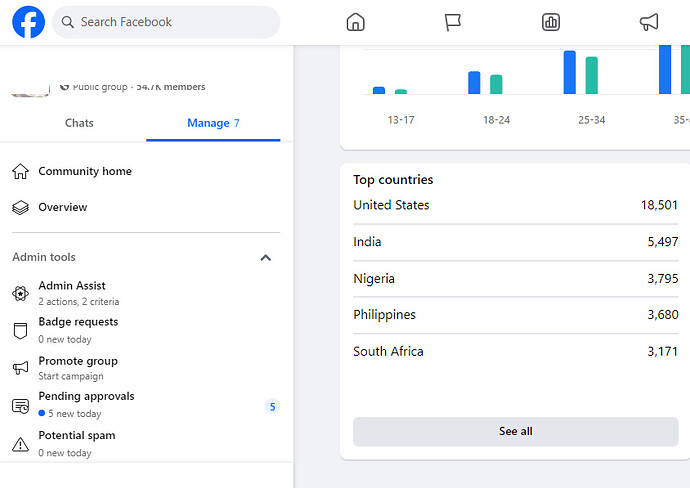Click the Overview layers icon
Image resolution: width=690 pixels, height=488 pixels.
click(x=20, y=207)
